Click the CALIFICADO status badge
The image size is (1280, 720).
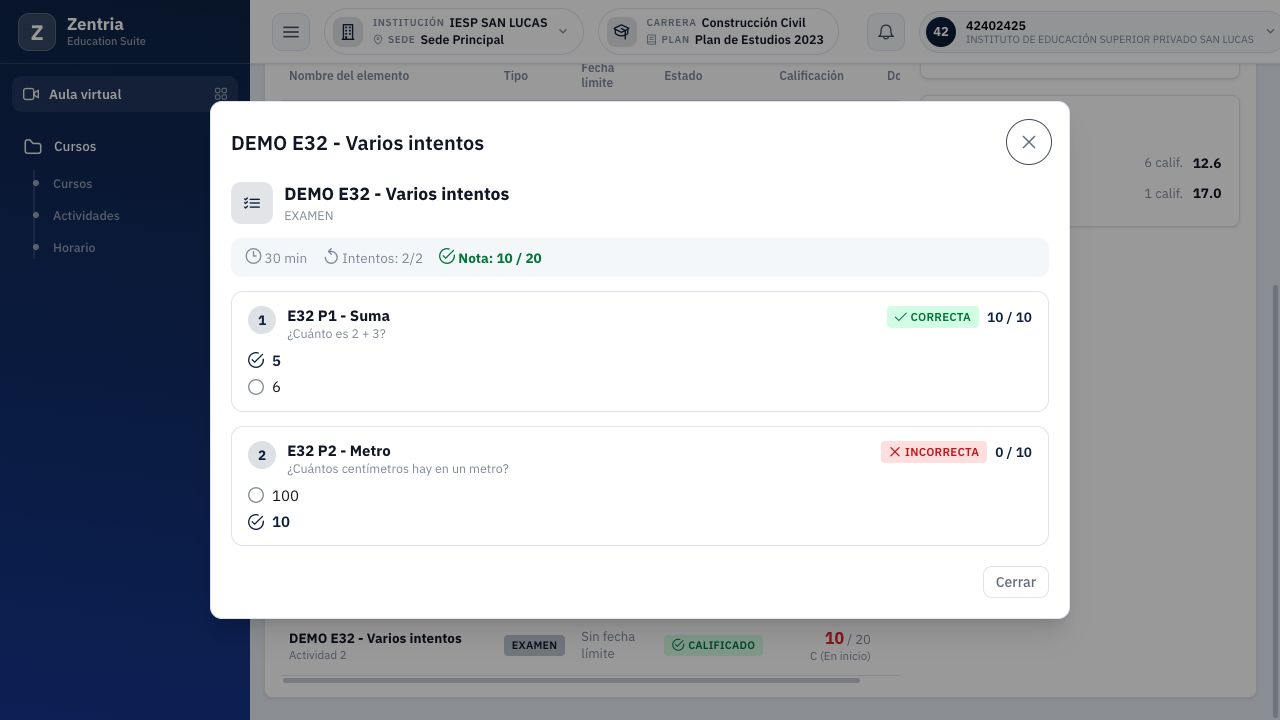[713, 645]
